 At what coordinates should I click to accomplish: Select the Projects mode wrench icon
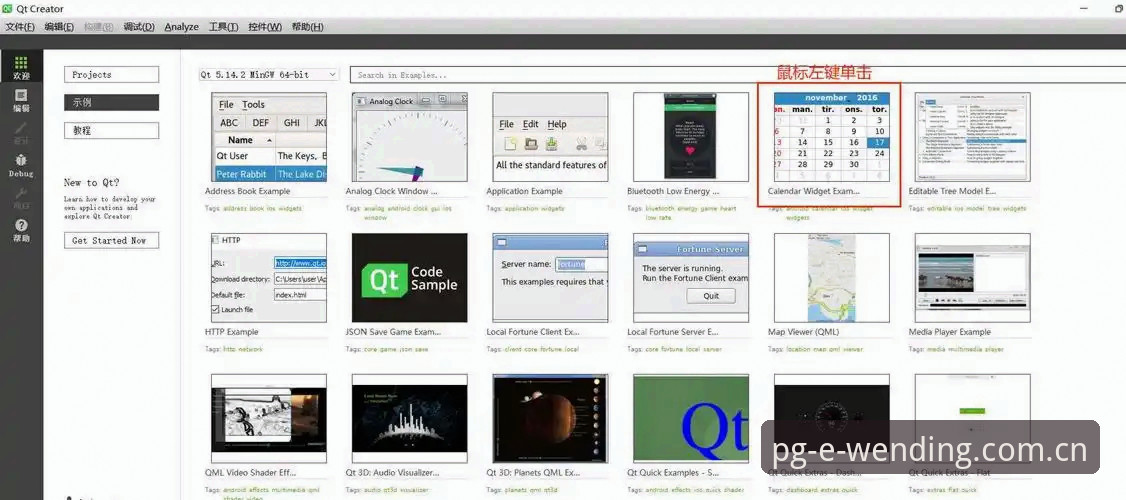coord(21,198)
